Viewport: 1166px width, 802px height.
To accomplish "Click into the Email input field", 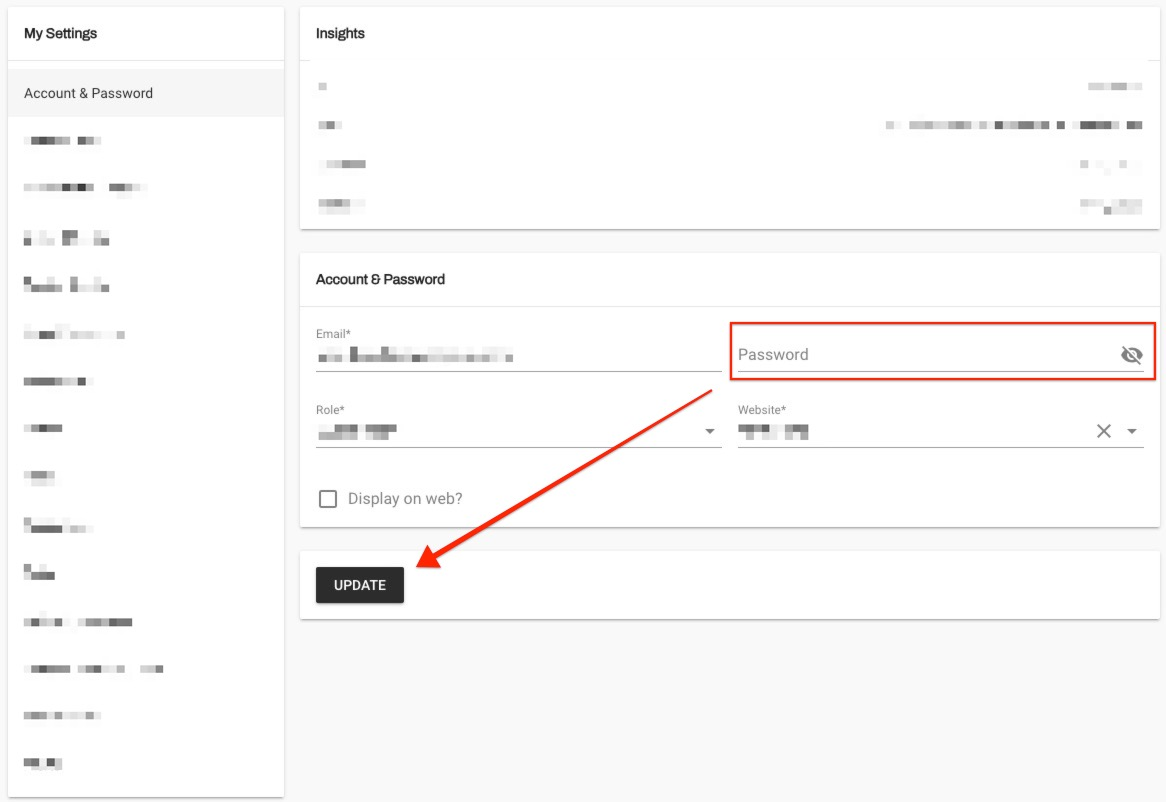I will (516, 356).
